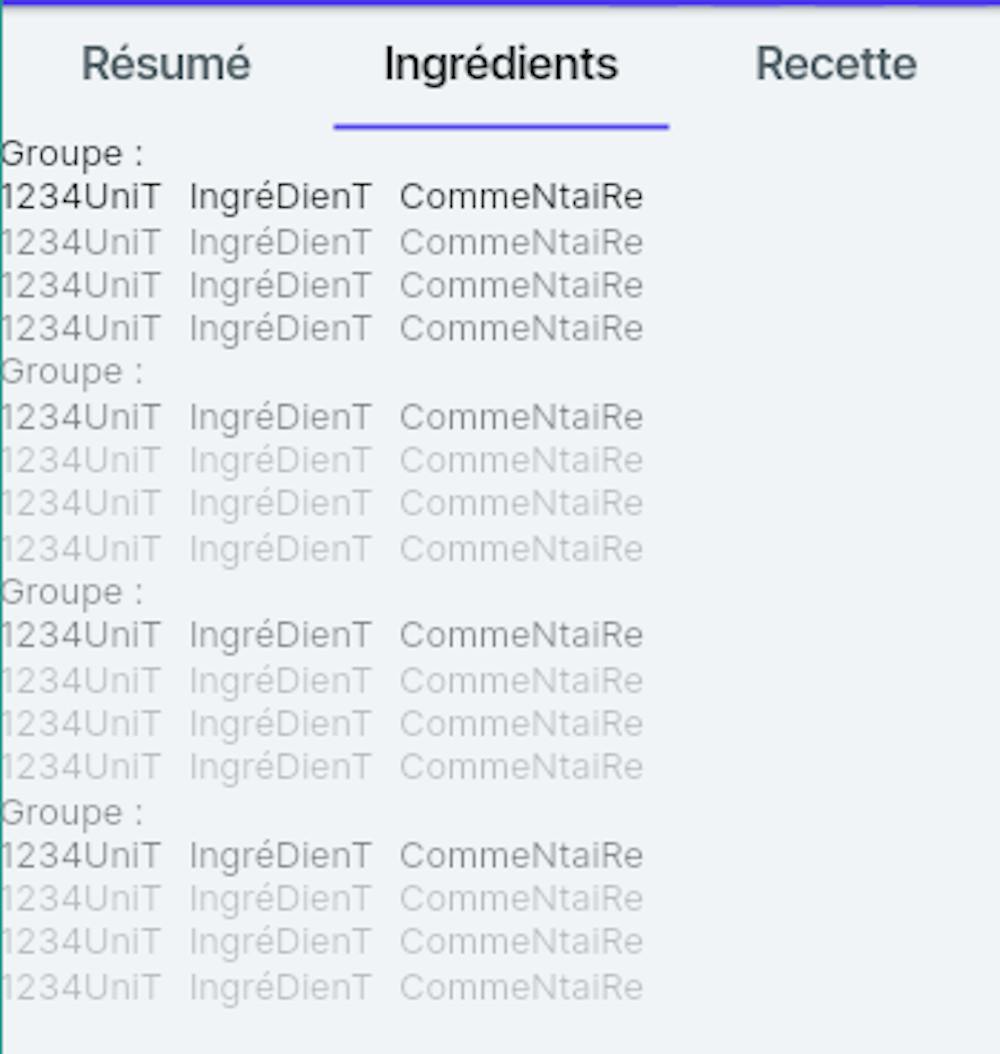Select CommeNtaiRe in the fourth group's first row
Viewport: 1000px width, 1054px height.
[521, 856]
